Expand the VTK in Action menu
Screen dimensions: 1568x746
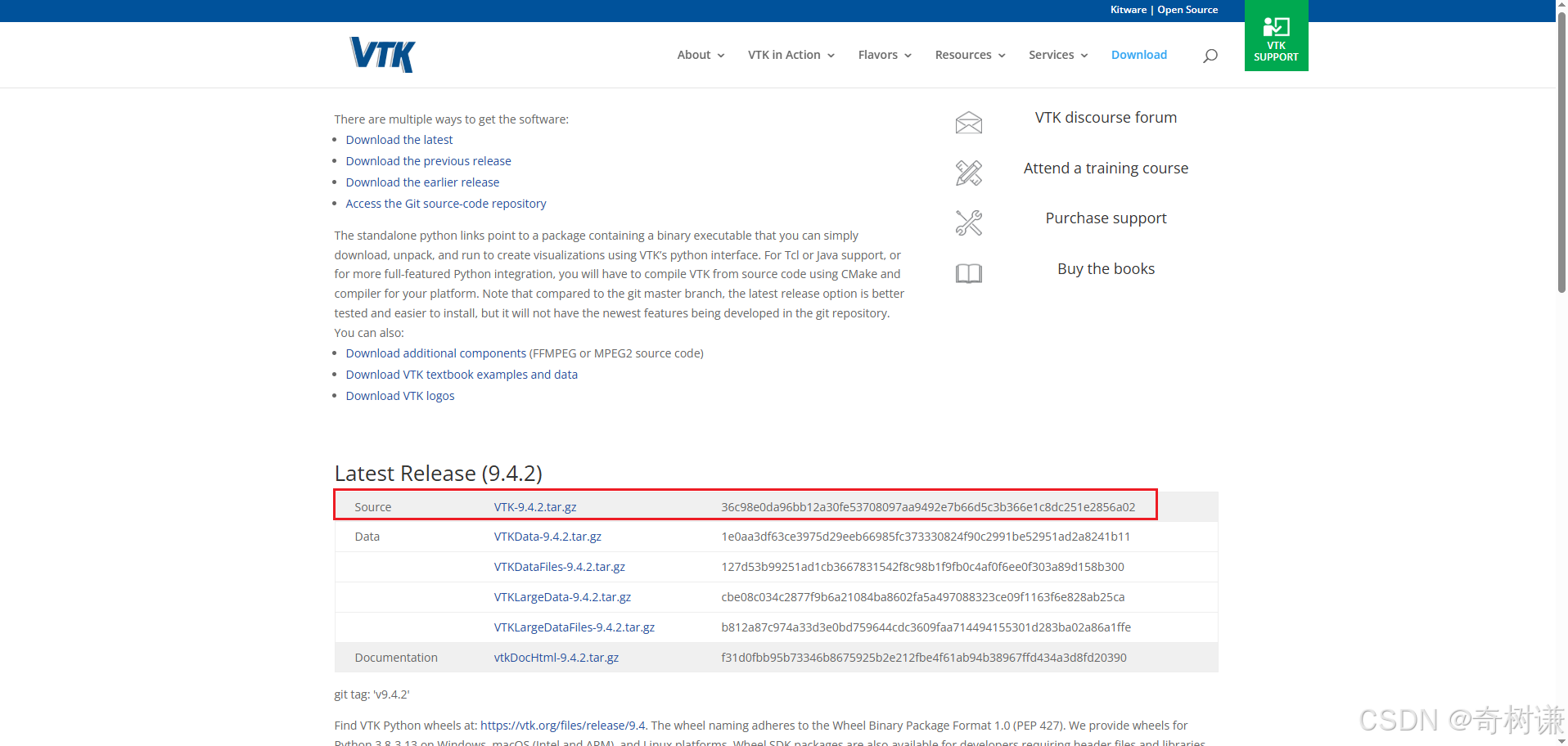coord(791,55)
